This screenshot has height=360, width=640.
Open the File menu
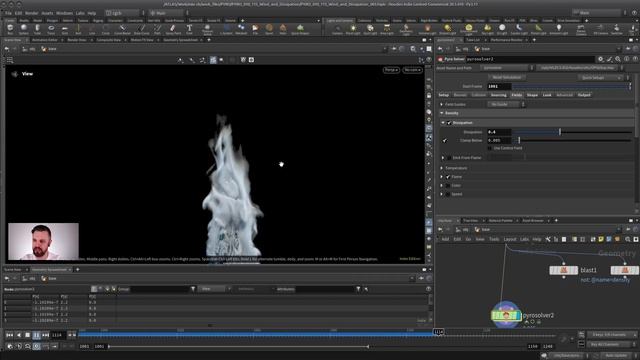[8, 13]
